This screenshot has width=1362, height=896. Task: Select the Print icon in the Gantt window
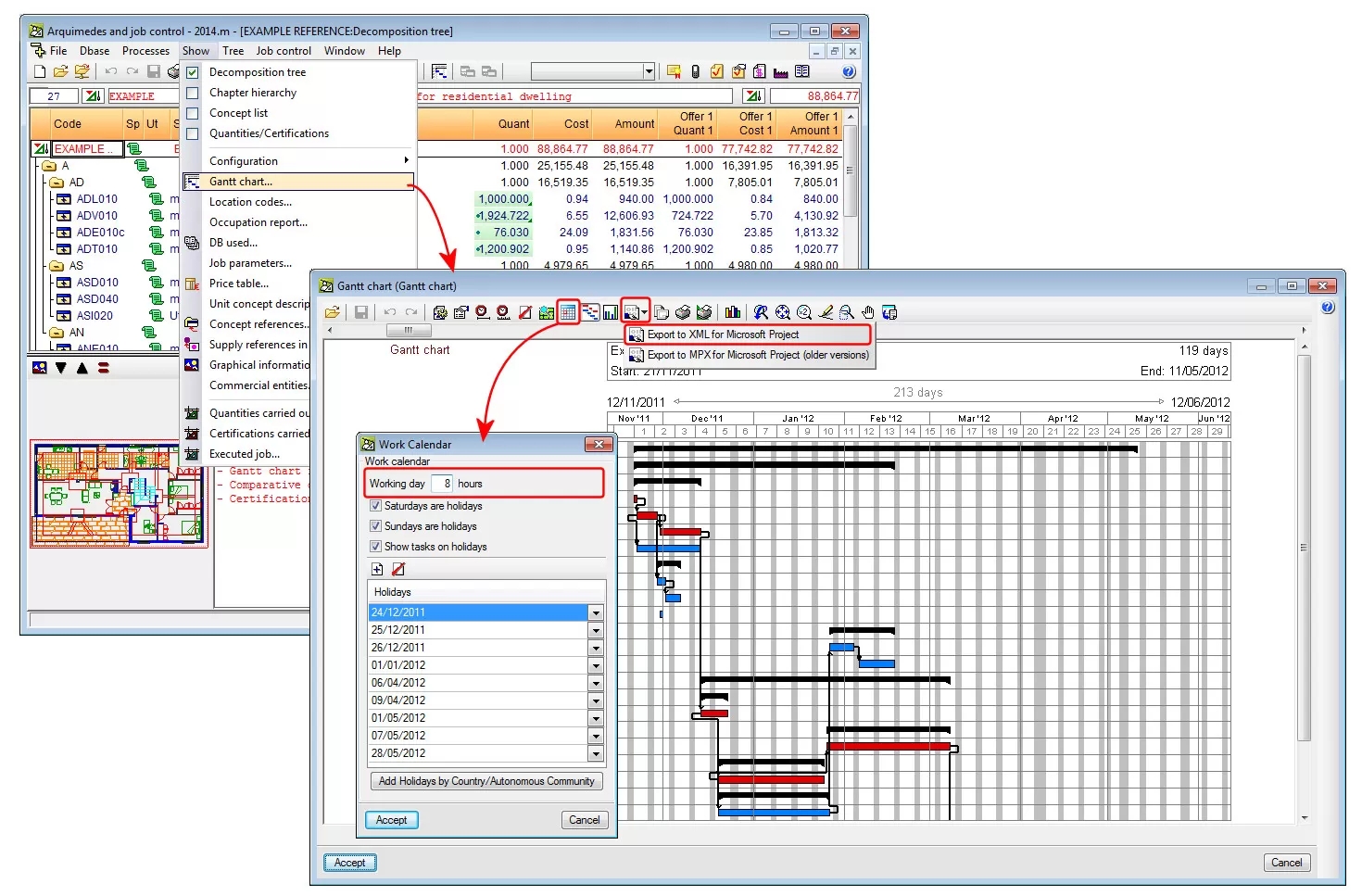tap(681, 312)
